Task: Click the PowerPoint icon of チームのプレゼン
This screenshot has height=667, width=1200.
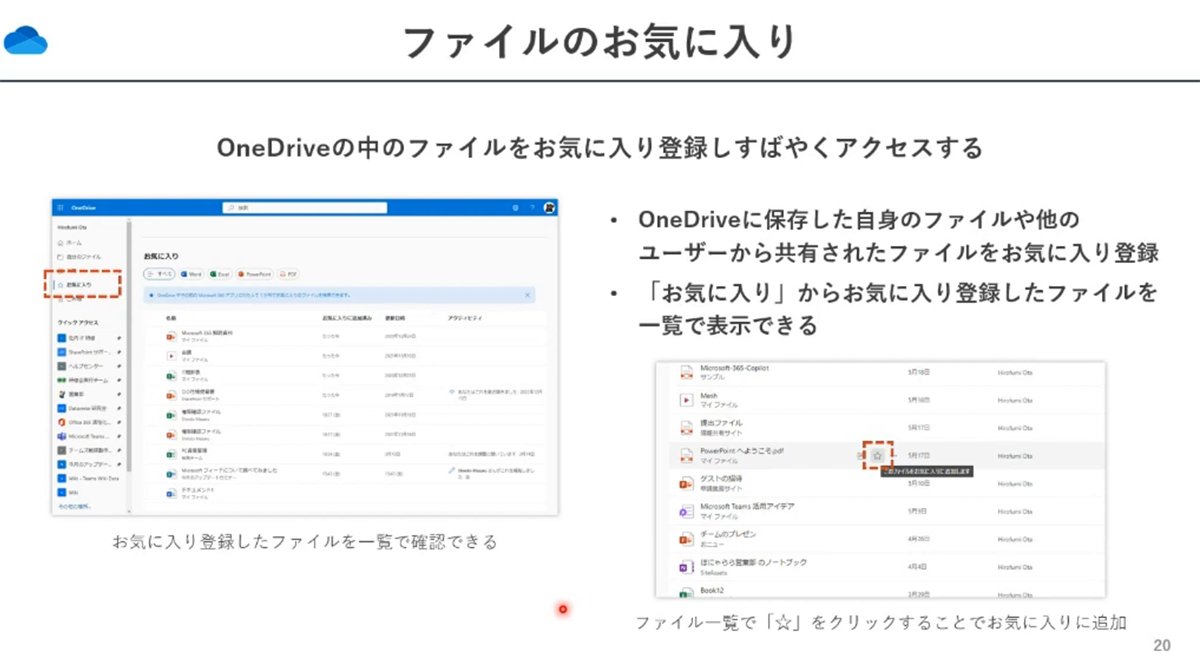Action: [686, 538]
